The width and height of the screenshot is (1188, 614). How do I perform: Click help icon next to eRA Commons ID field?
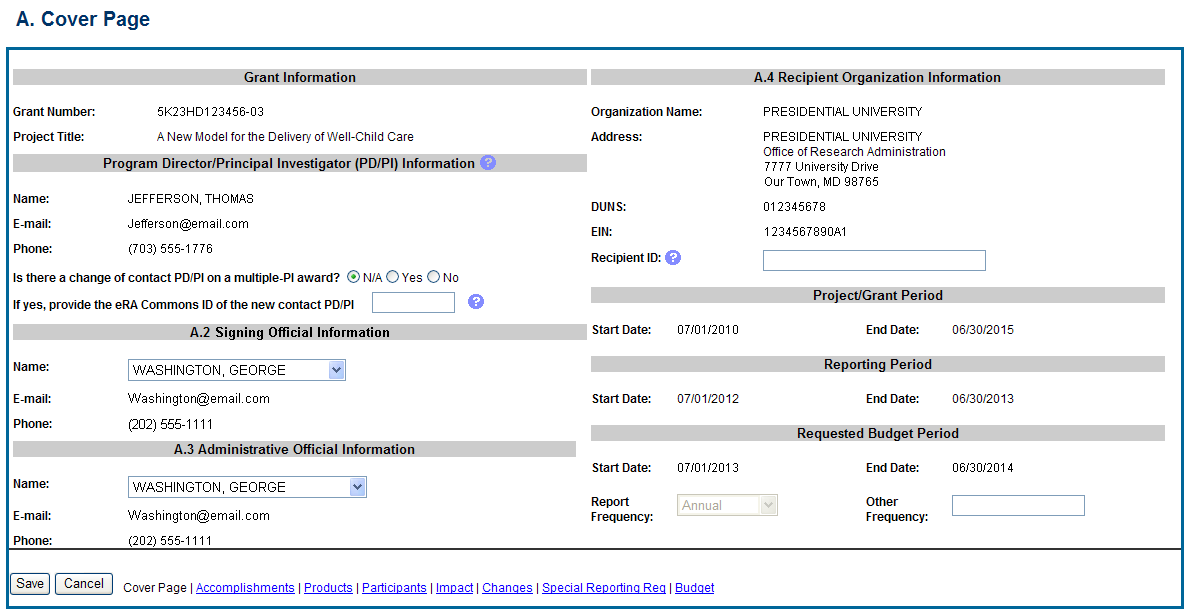point(476,302)
